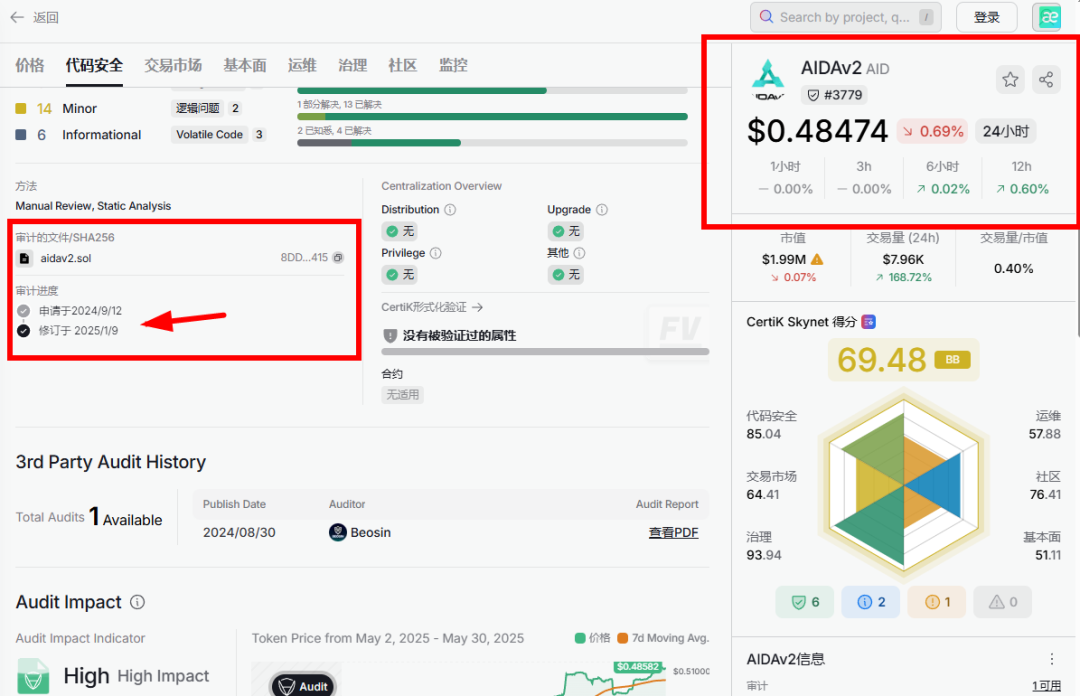Click the green shield badge showing 6
The image size is (1080, 696).
point(805,601)
